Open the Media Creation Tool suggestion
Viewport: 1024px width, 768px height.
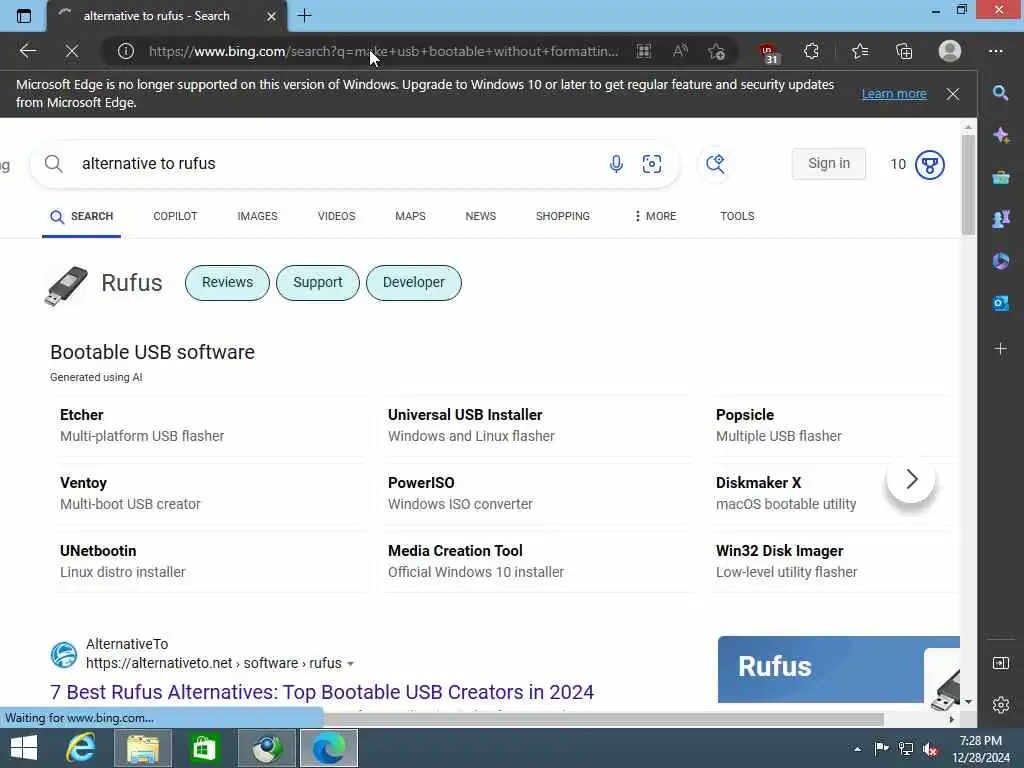(539, 561)
